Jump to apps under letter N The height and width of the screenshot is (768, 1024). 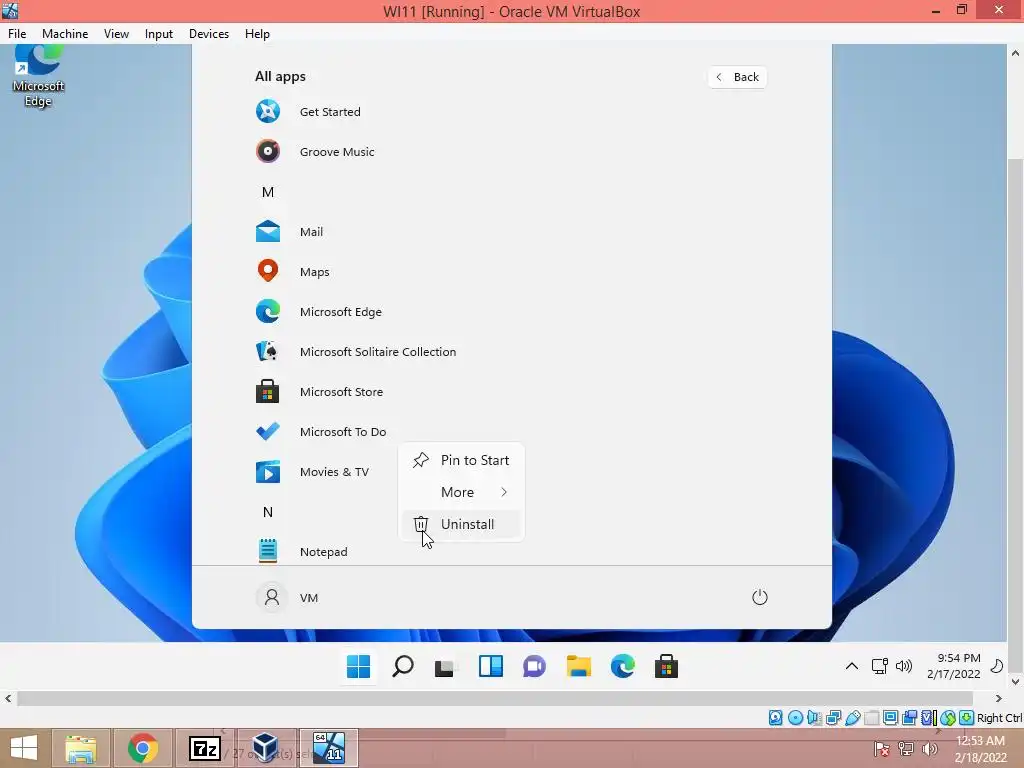click(x=268, y=512)
